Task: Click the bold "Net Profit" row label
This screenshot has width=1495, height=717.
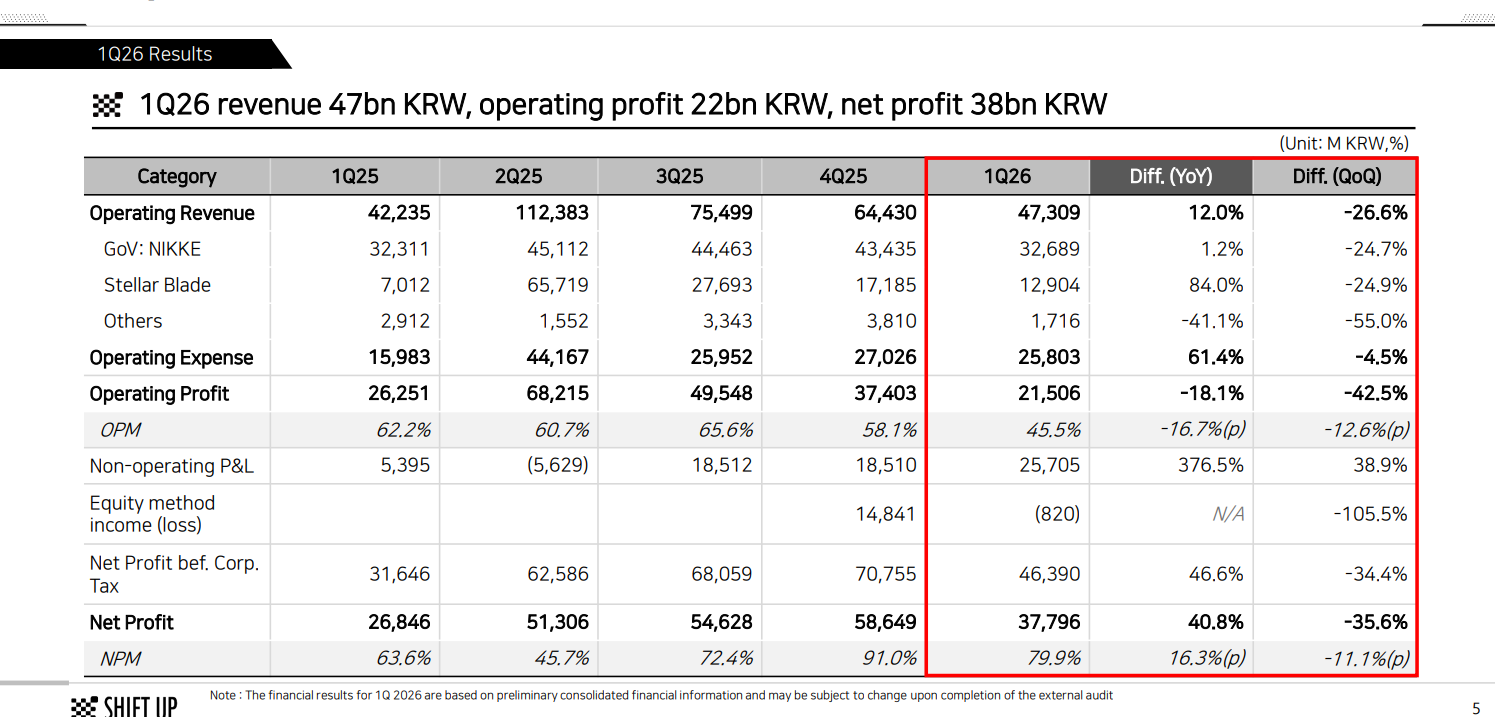Action: pyautogui.click(x=131, y=622)
